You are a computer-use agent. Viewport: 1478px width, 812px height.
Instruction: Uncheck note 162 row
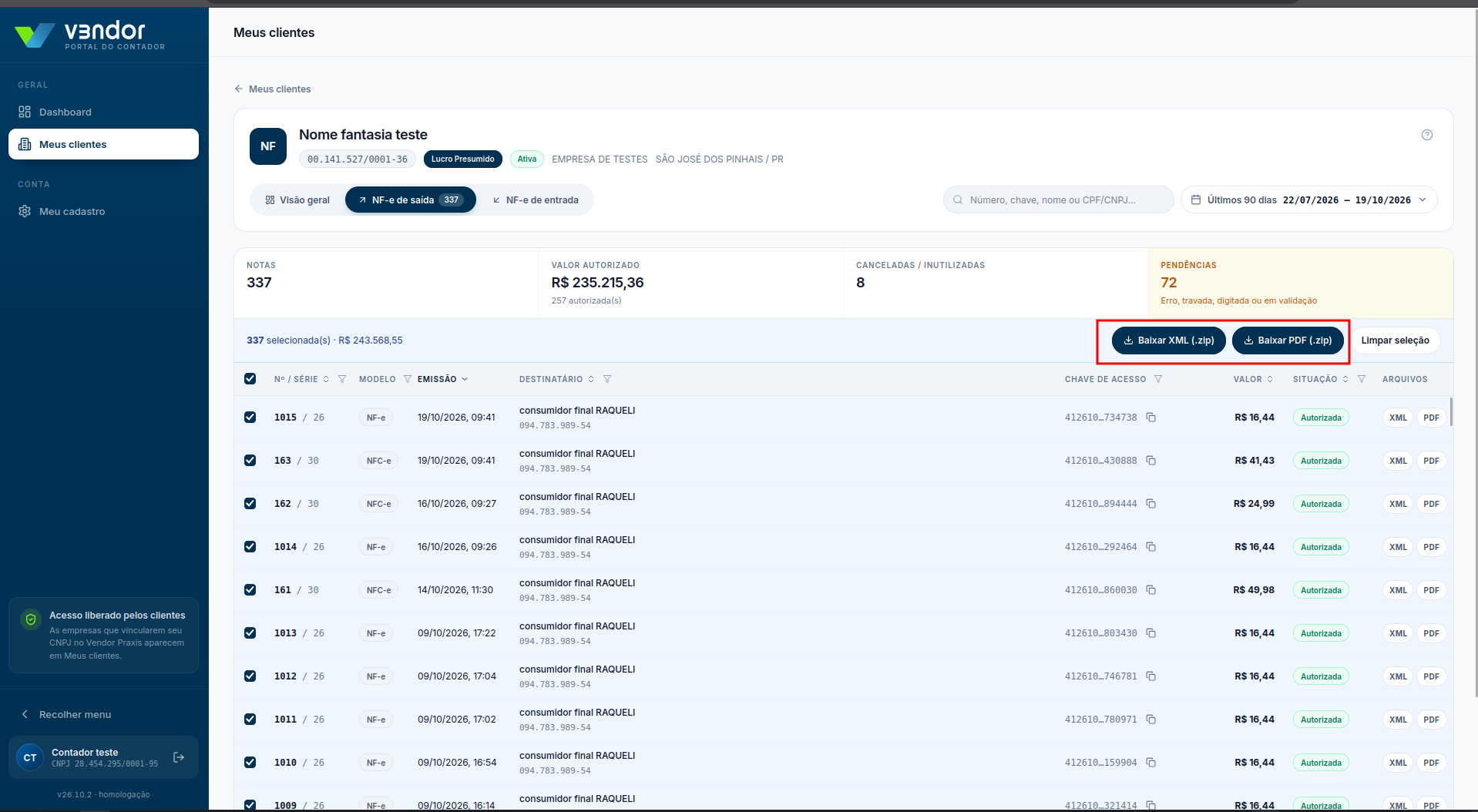pyautogui.click(x=250, y=504)
